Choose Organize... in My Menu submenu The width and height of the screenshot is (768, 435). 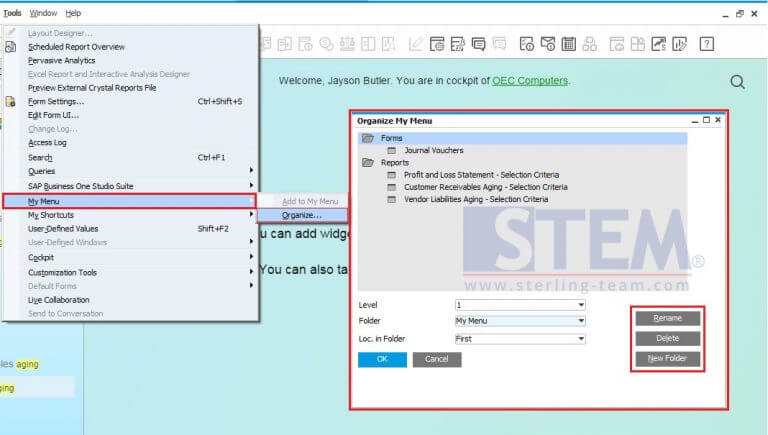coord(302,215)
